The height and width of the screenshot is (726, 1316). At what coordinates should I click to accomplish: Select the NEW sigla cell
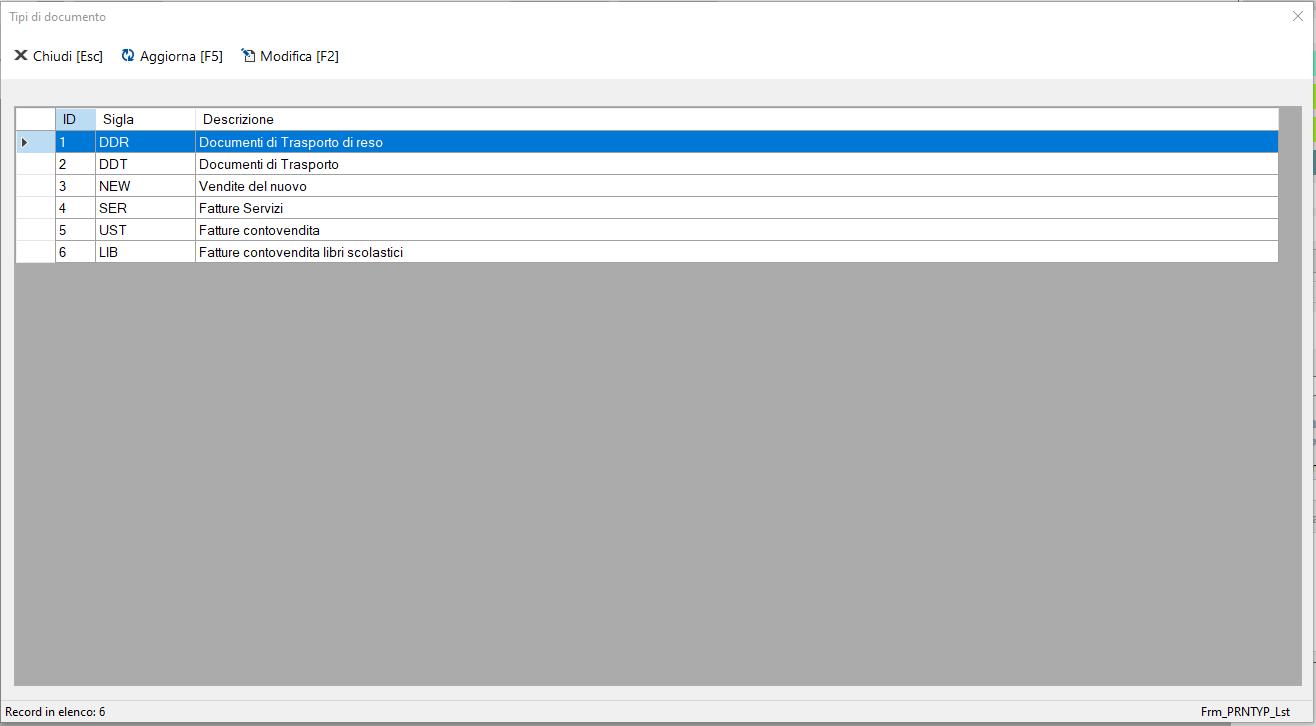145,186
